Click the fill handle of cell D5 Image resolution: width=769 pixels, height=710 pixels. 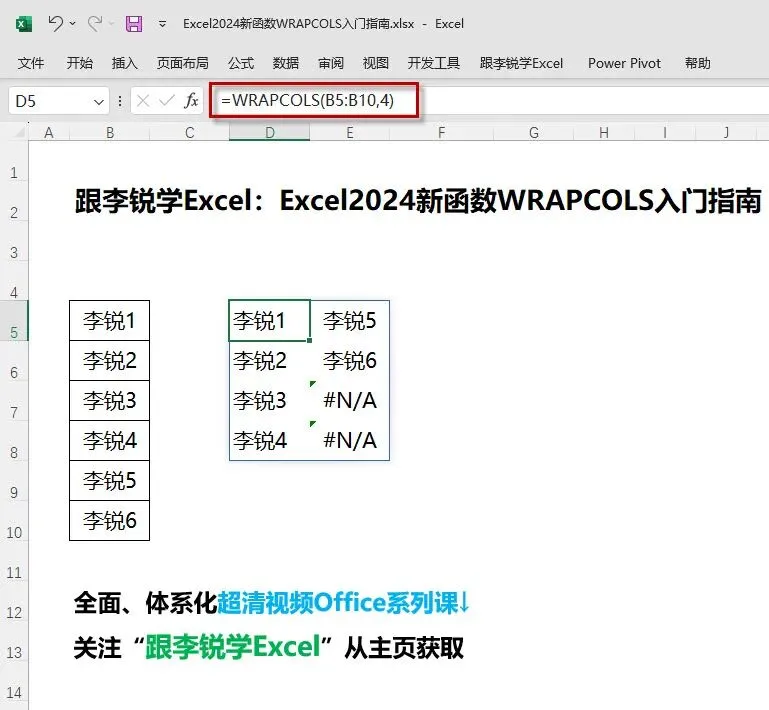tap(309, 340)
